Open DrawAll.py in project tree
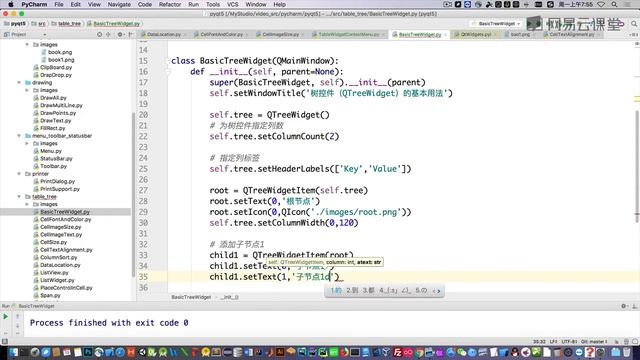The image size is (640, 360). [53, 98]
